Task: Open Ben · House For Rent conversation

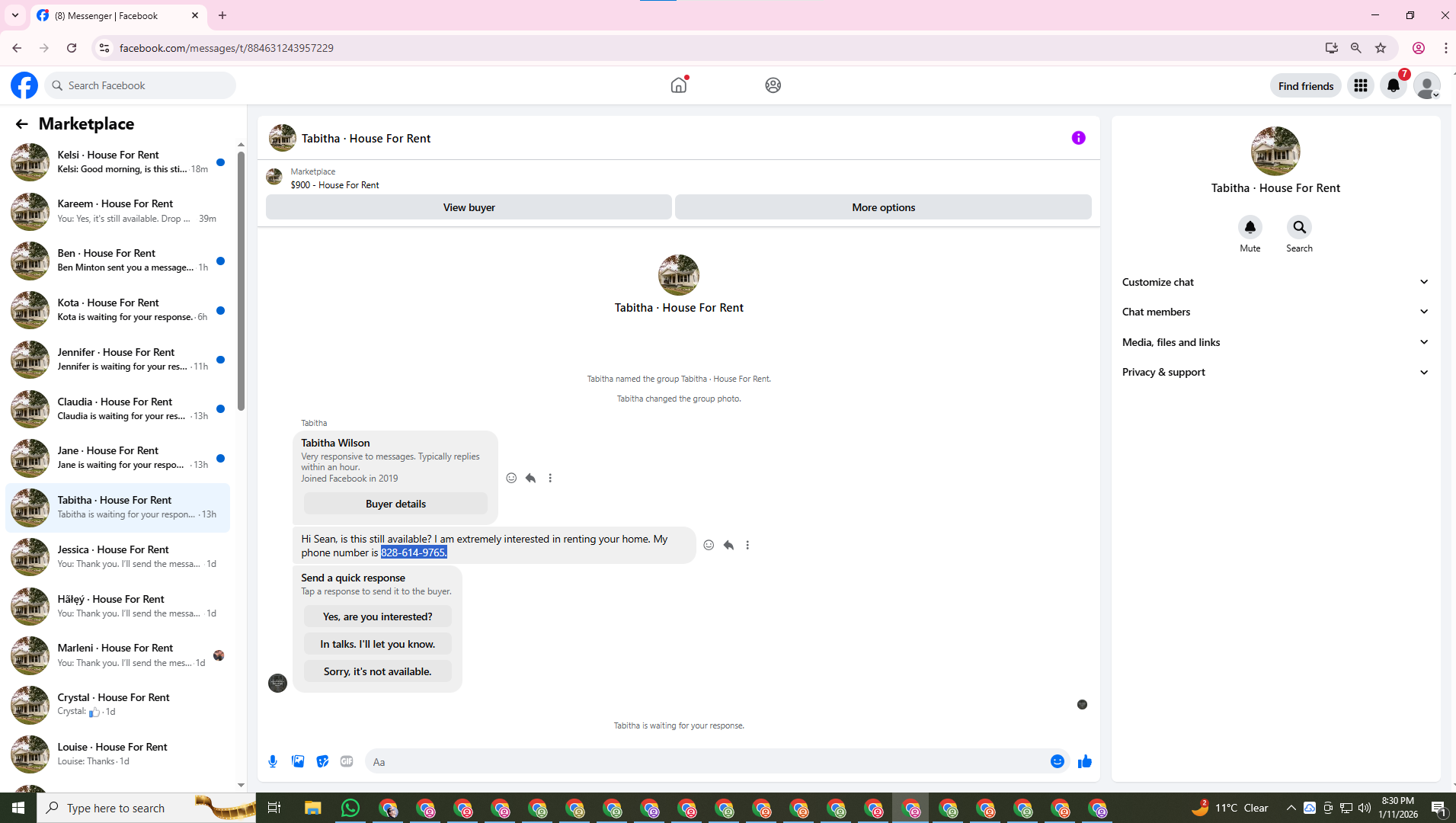Action: pos(118,261)
